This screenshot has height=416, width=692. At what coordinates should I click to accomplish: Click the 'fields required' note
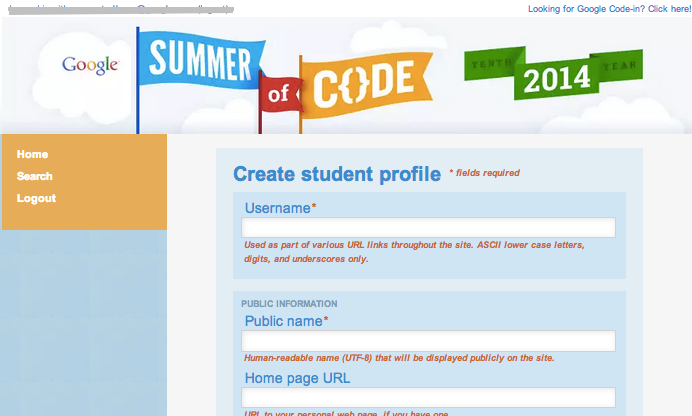[x=487, y=173]
